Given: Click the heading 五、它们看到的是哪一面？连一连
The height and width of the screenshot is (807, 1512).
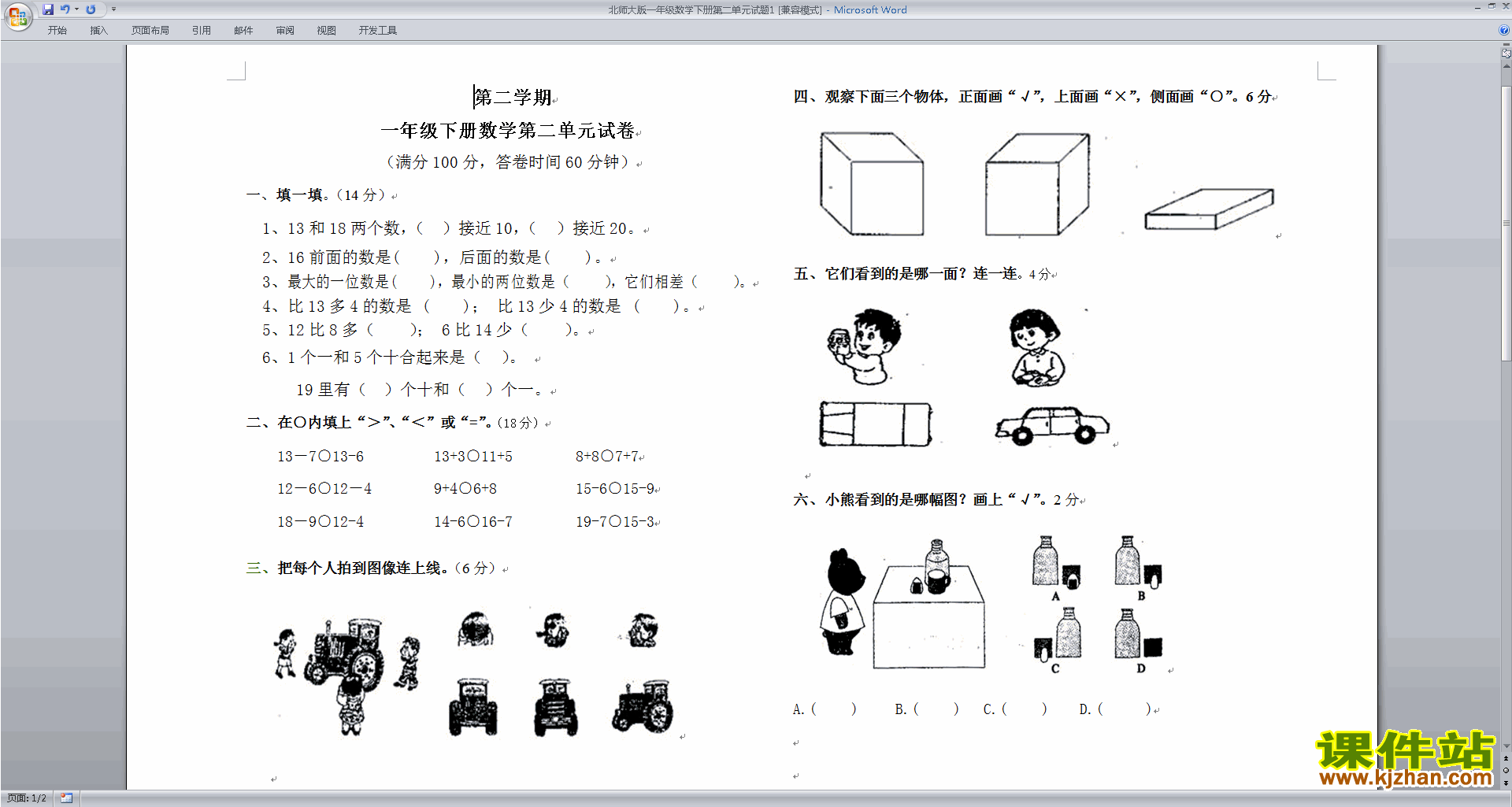Looking at the screenshot, I should pos(922,274).
